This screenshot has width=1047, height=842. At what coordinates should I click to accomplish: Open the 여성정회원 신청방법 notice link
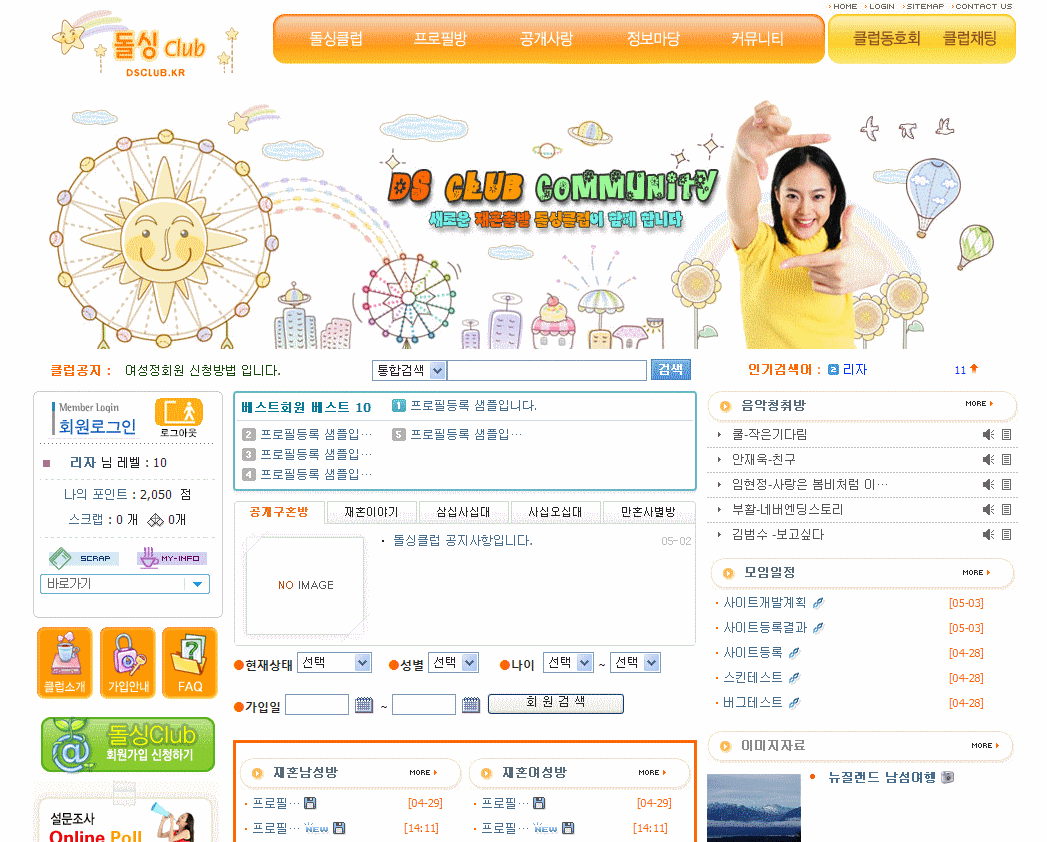tap(202, 371)
